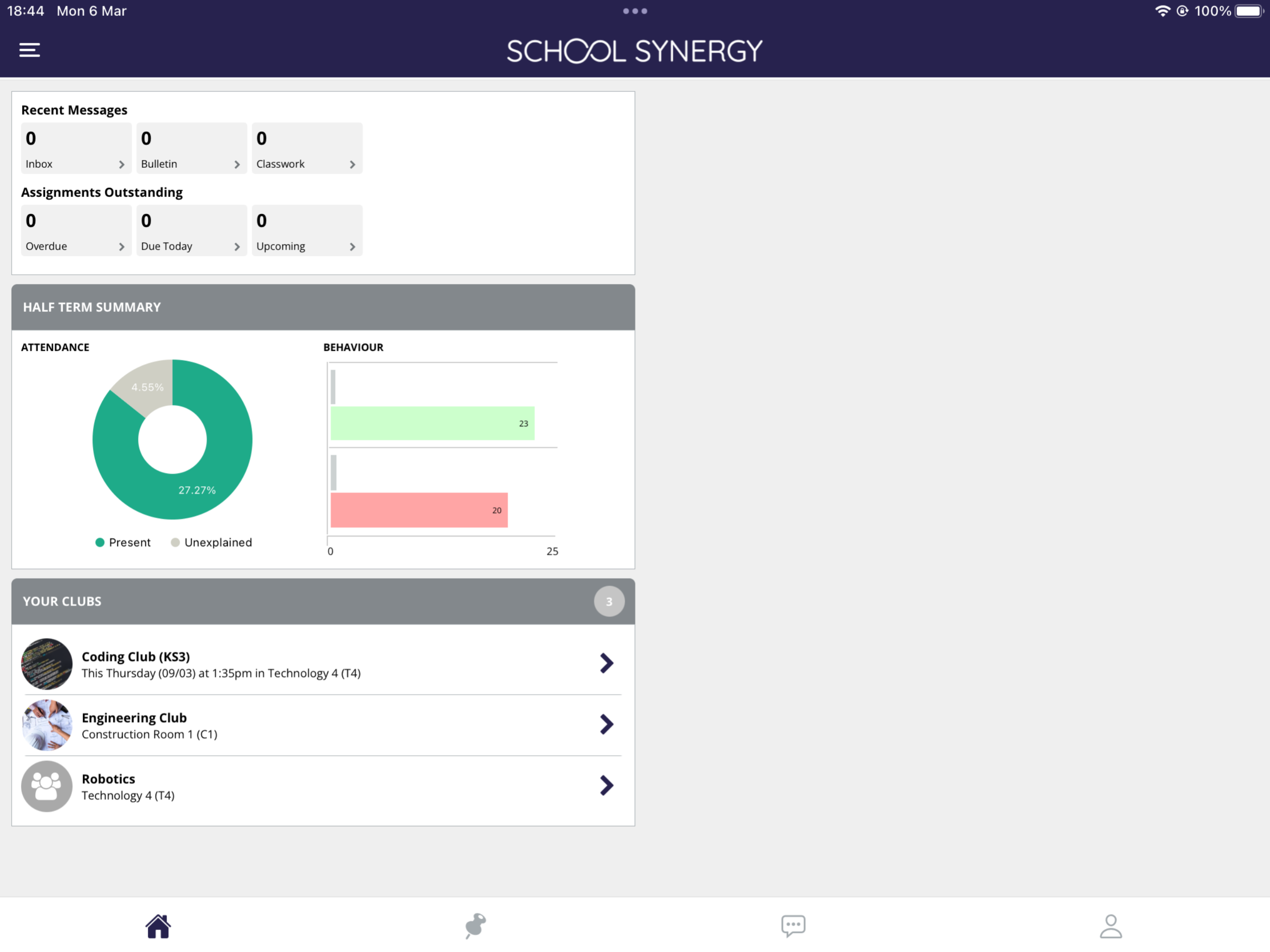
Task: Open the Upcoming assignments tile
Action: (307, 230)
